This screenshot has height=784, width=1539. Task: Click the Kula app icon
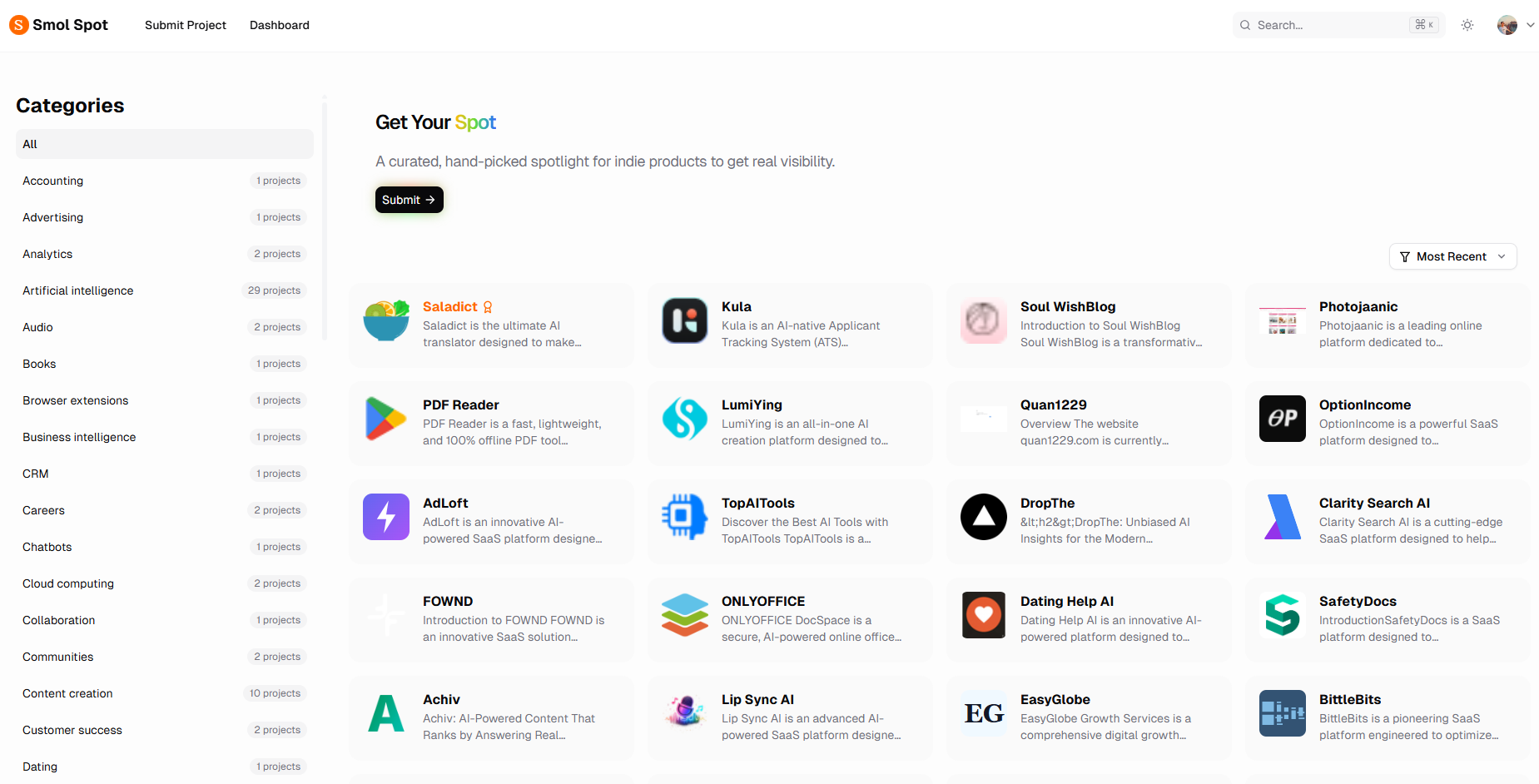click(685, 320)
